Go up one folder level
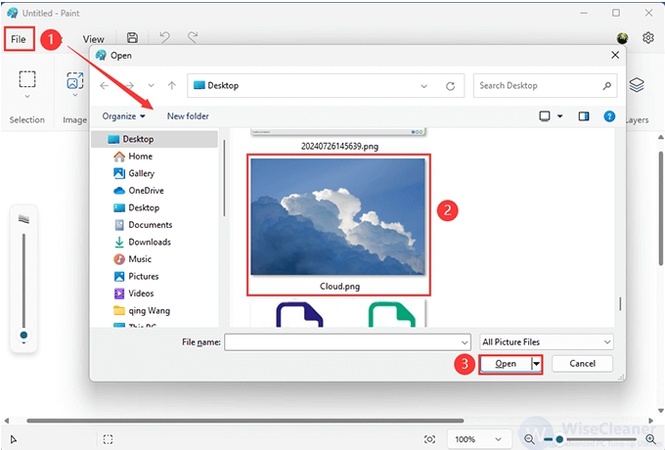The width and height of the screenshot is (665, 450). [172, 86]
